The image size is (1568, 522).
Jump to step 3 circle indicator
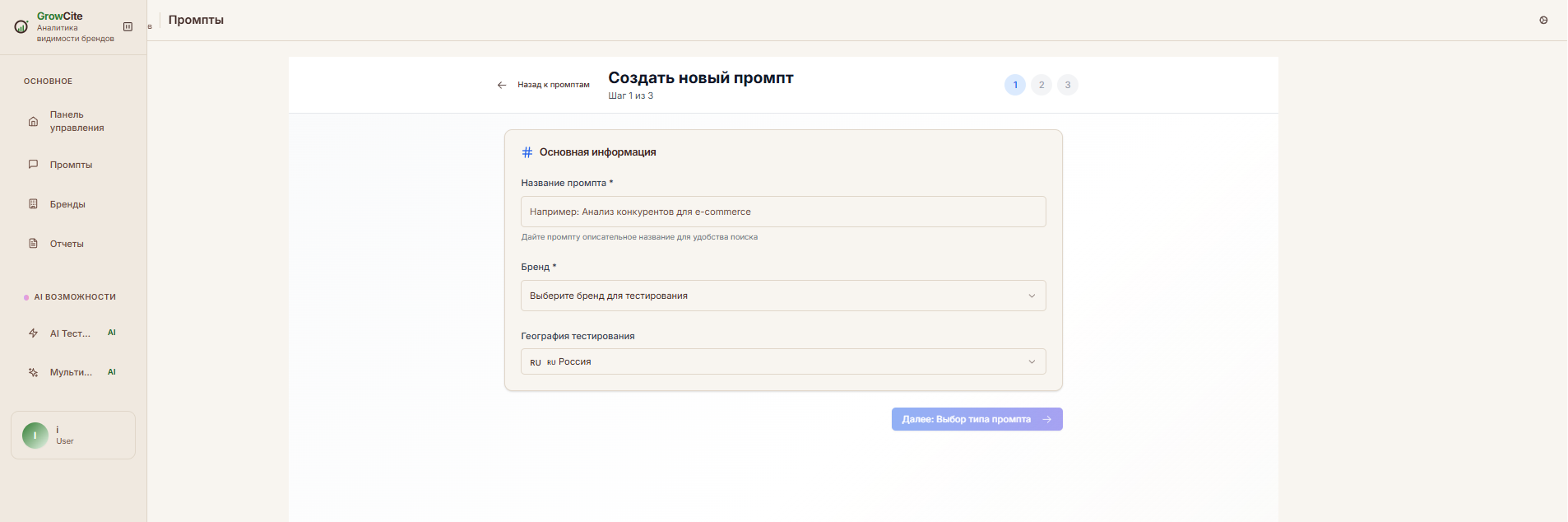click(1068, 85)
